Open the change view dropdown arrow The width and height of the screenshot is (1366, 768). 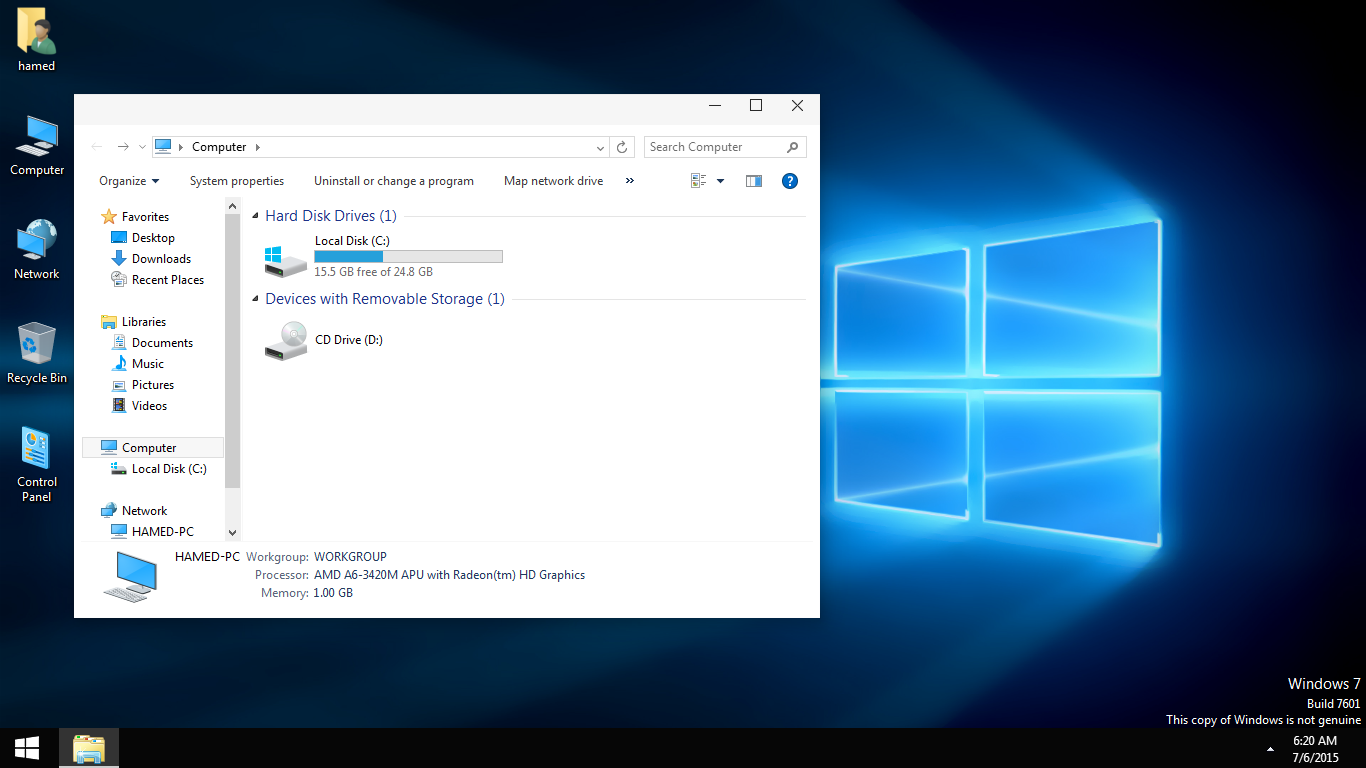pos(720,181)
